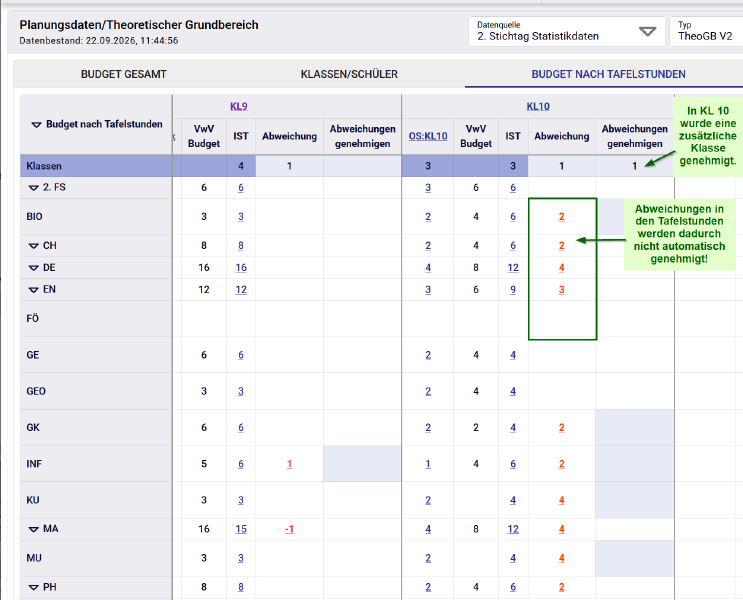Click KL10 Abweichung 2 in BIO row
This screenshot has width=743, height=600.
562,217
